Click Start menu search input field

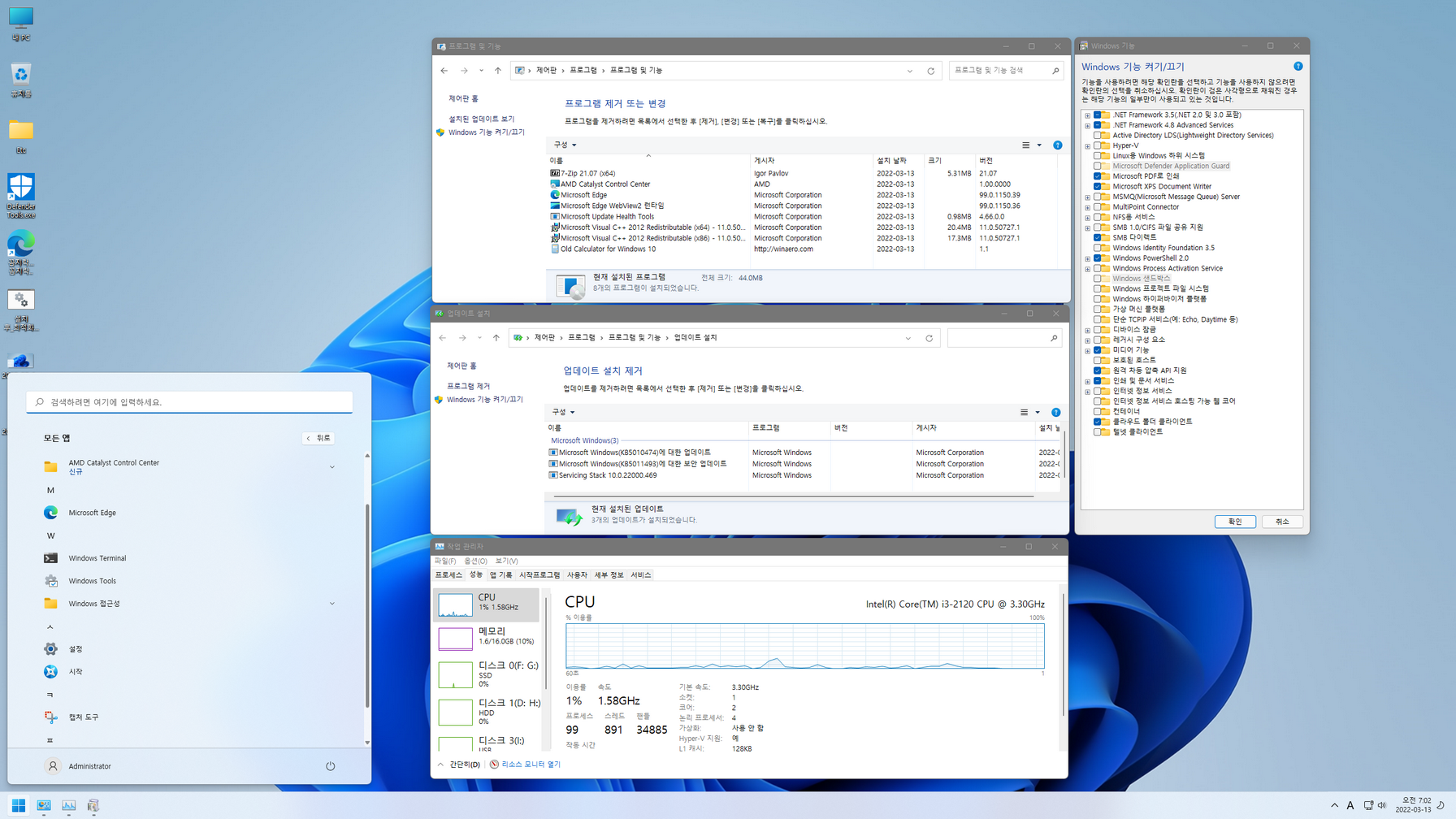pyautogui.click(x=189, y=402)
